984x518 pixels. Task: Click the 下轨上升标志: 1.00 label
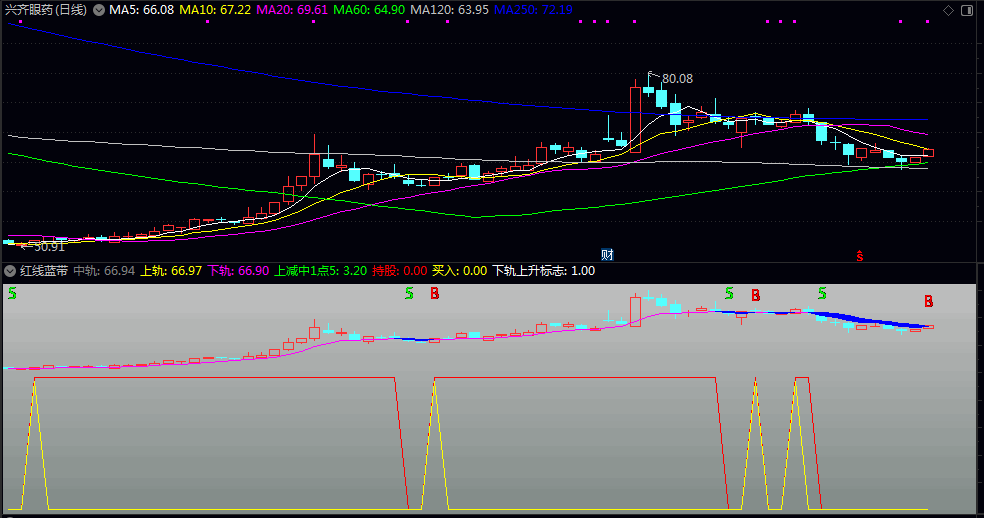coord(543,271)
